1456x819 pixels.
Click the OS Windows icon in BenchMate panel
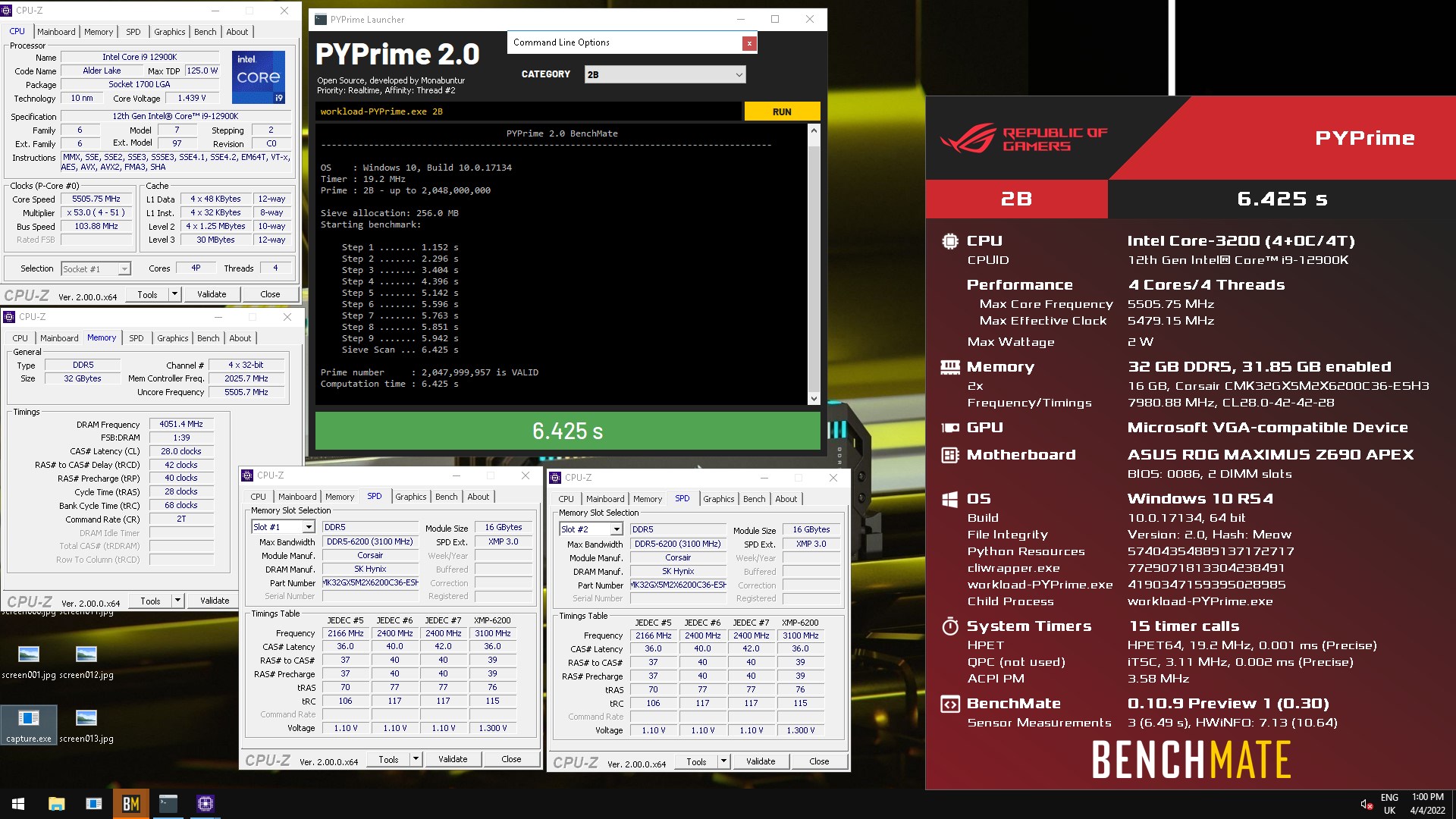[x=949, y=499]
